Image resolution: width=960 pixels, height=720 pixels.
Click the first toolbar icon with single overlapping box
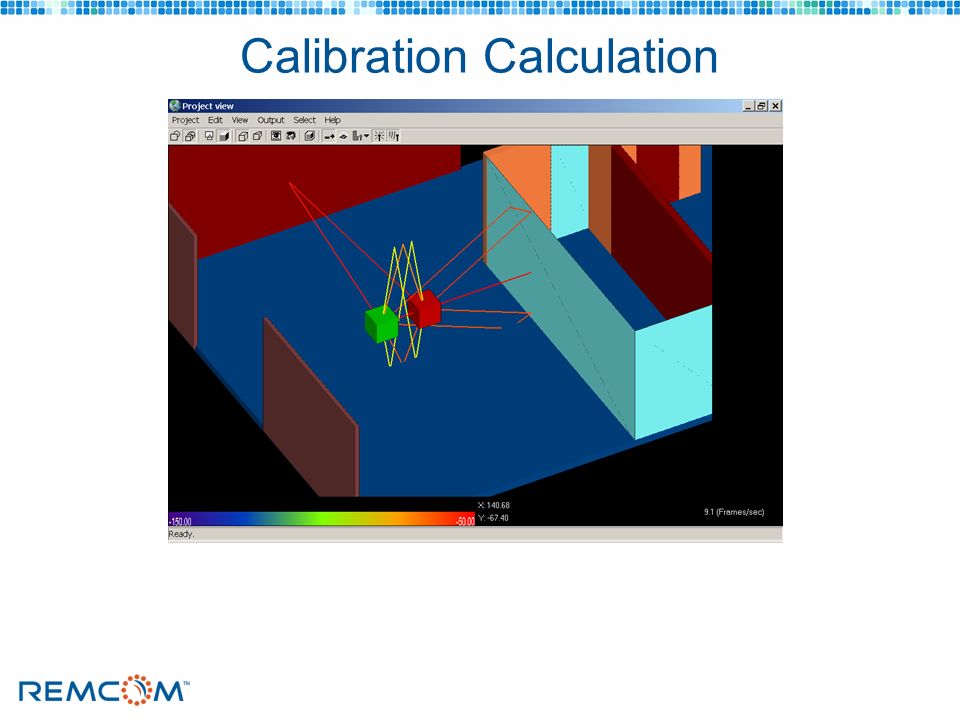(x=175, y=136)
